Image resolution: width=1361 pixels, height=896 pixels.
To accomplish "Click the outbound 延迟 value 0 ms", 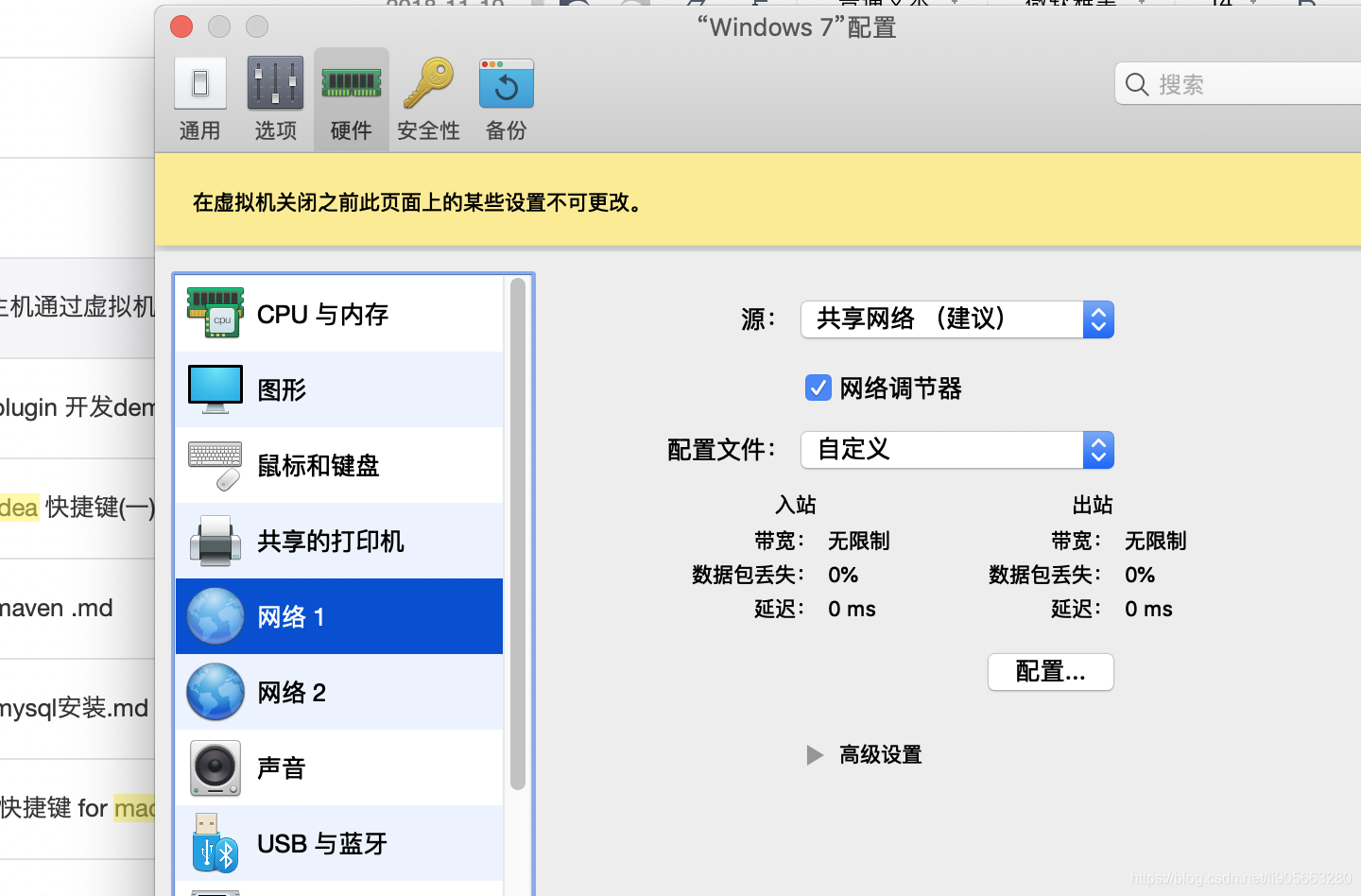I will [1148, 609].
